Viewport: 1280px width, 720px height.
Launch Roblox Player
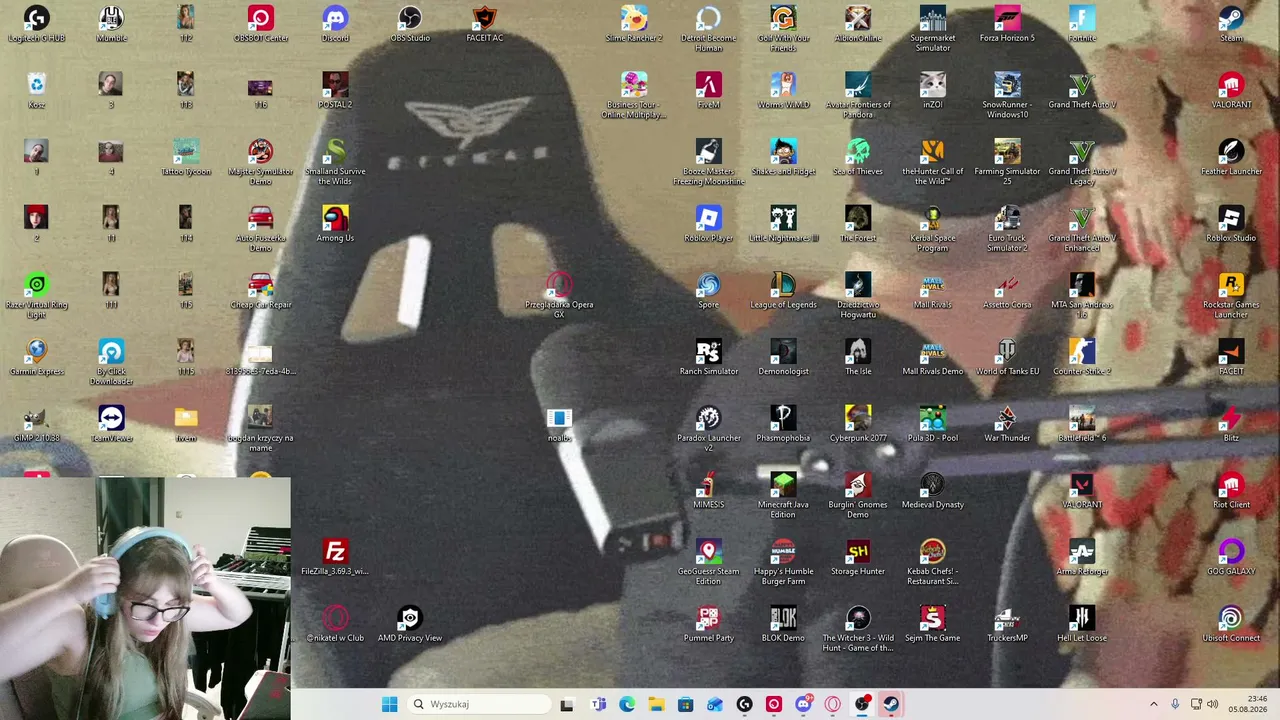pos(709,224)
